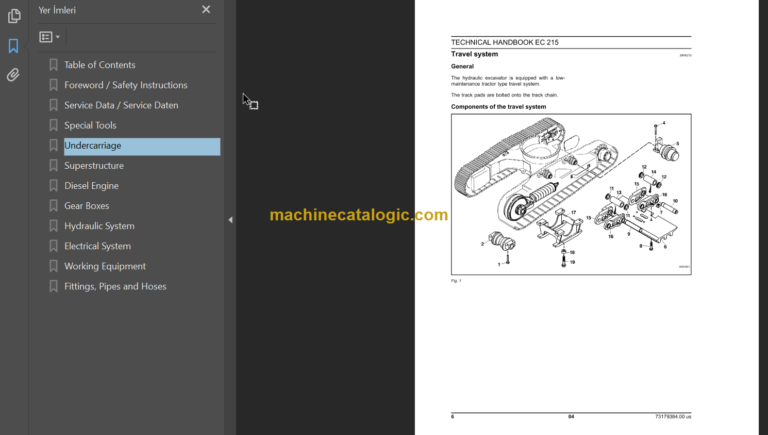Screen dimensions: 768x435
Task: Click 'TECHNICAL HANDBOOK EC 215' page header
Action: [504, 42]
